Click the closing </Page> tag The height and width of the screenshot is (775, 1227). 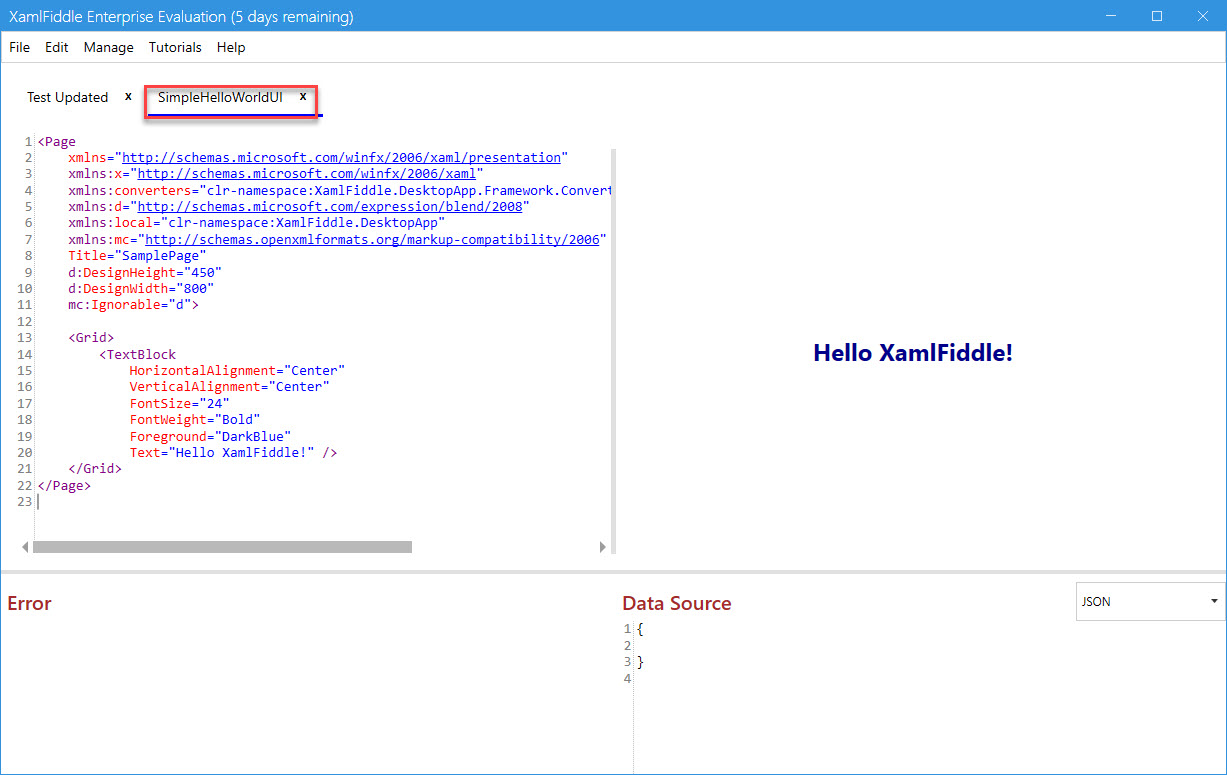[x=64, y=485]
